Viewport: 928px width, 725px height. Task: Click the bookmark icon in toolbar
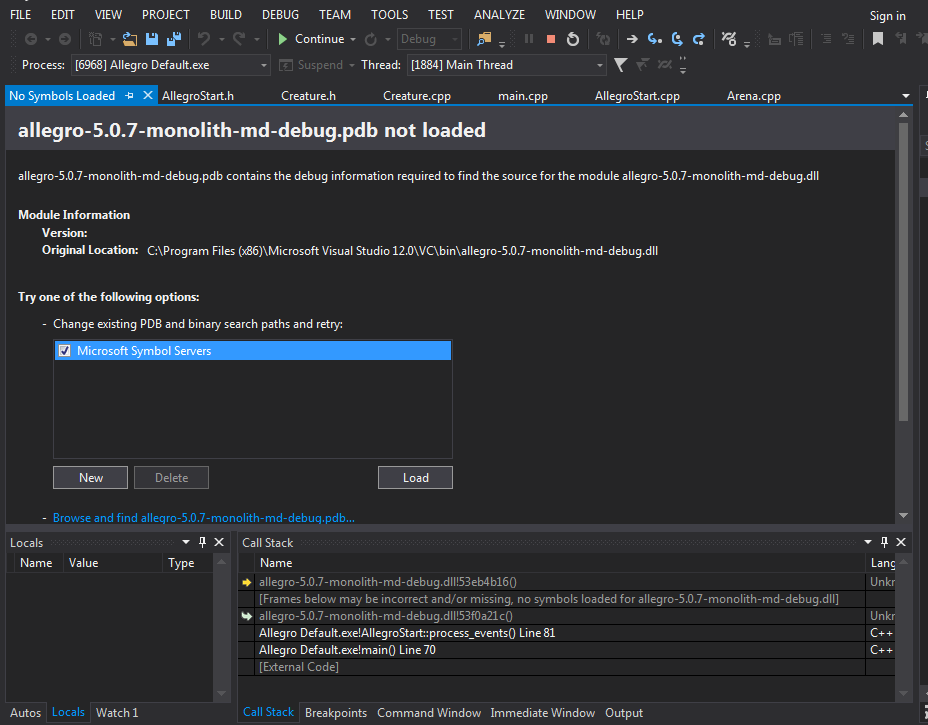878,39
